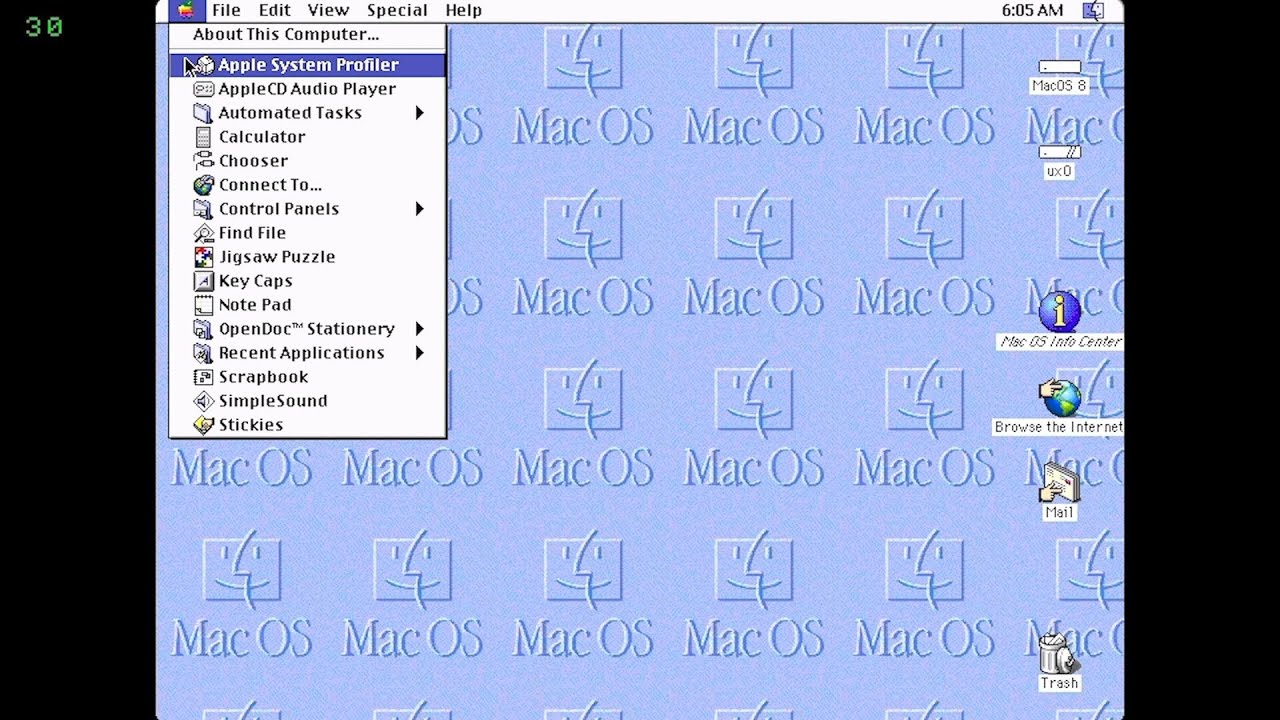Image resolution: width=1280 pixels, height=720 pixels.
Task: Select the ux0 disk icon
Action: 1059,153
